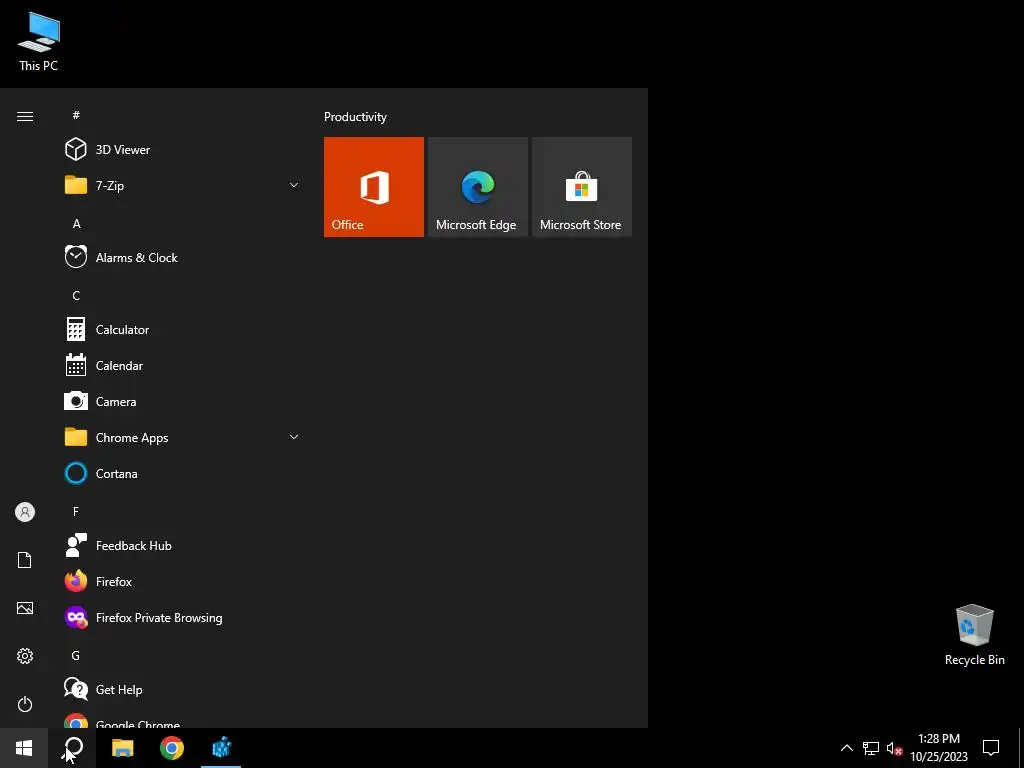Image resolution: width=1024 pixels, height=768 pixels.
Task: Click the Windows Start button
Action: coord(24,748)
